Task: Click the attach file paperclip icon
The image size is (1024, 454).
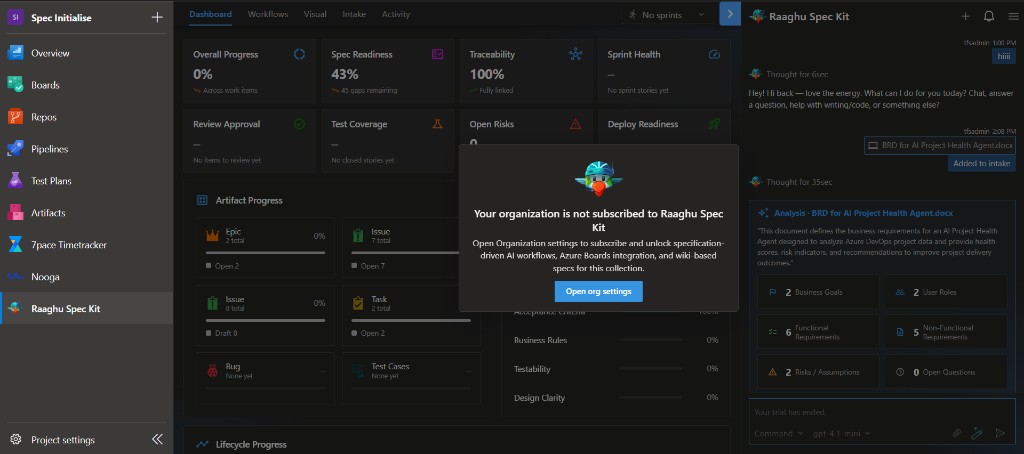Action: point(956,433)
